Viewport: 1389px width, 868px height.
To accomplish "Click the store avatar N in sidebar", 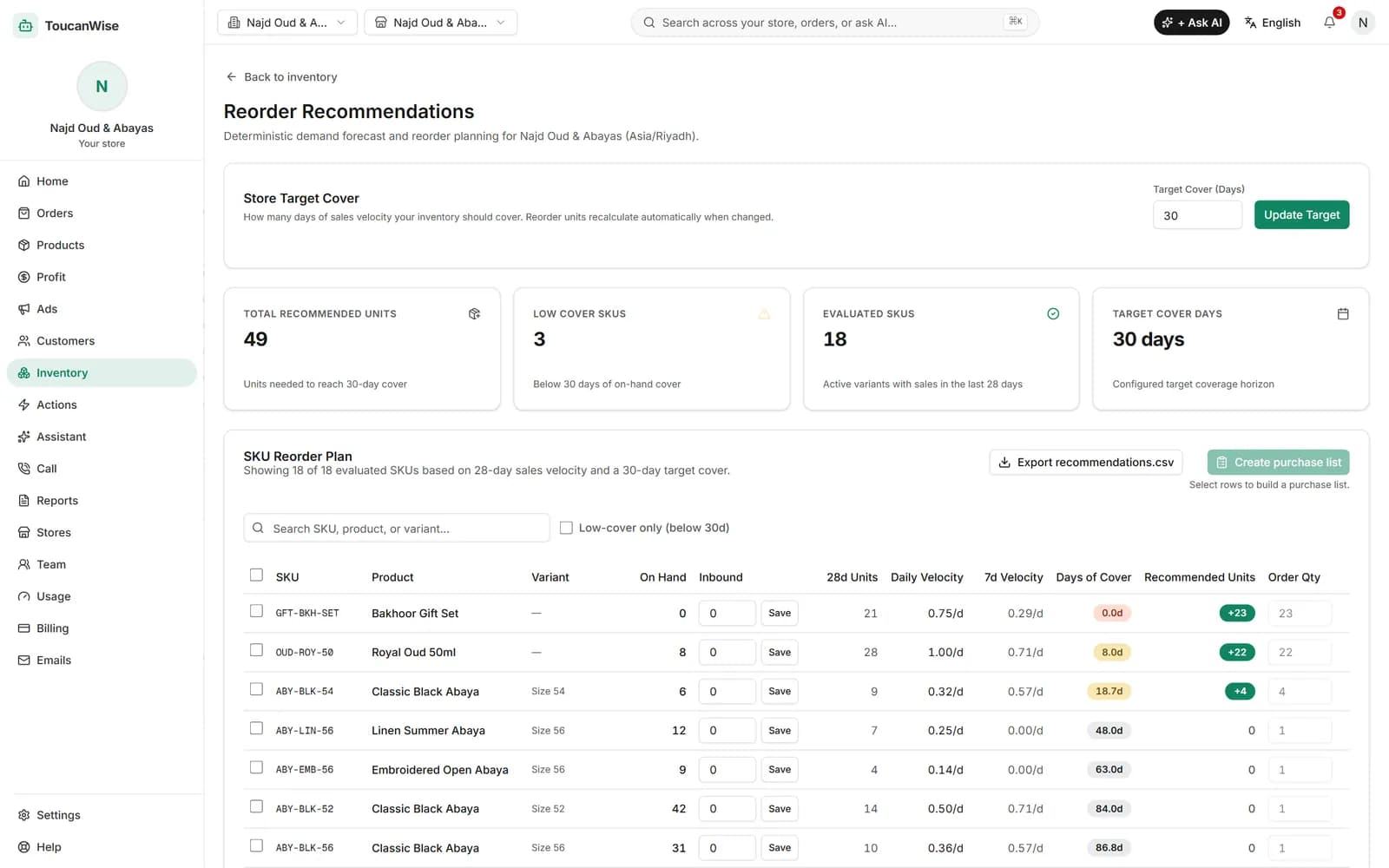I will point(102,86).
